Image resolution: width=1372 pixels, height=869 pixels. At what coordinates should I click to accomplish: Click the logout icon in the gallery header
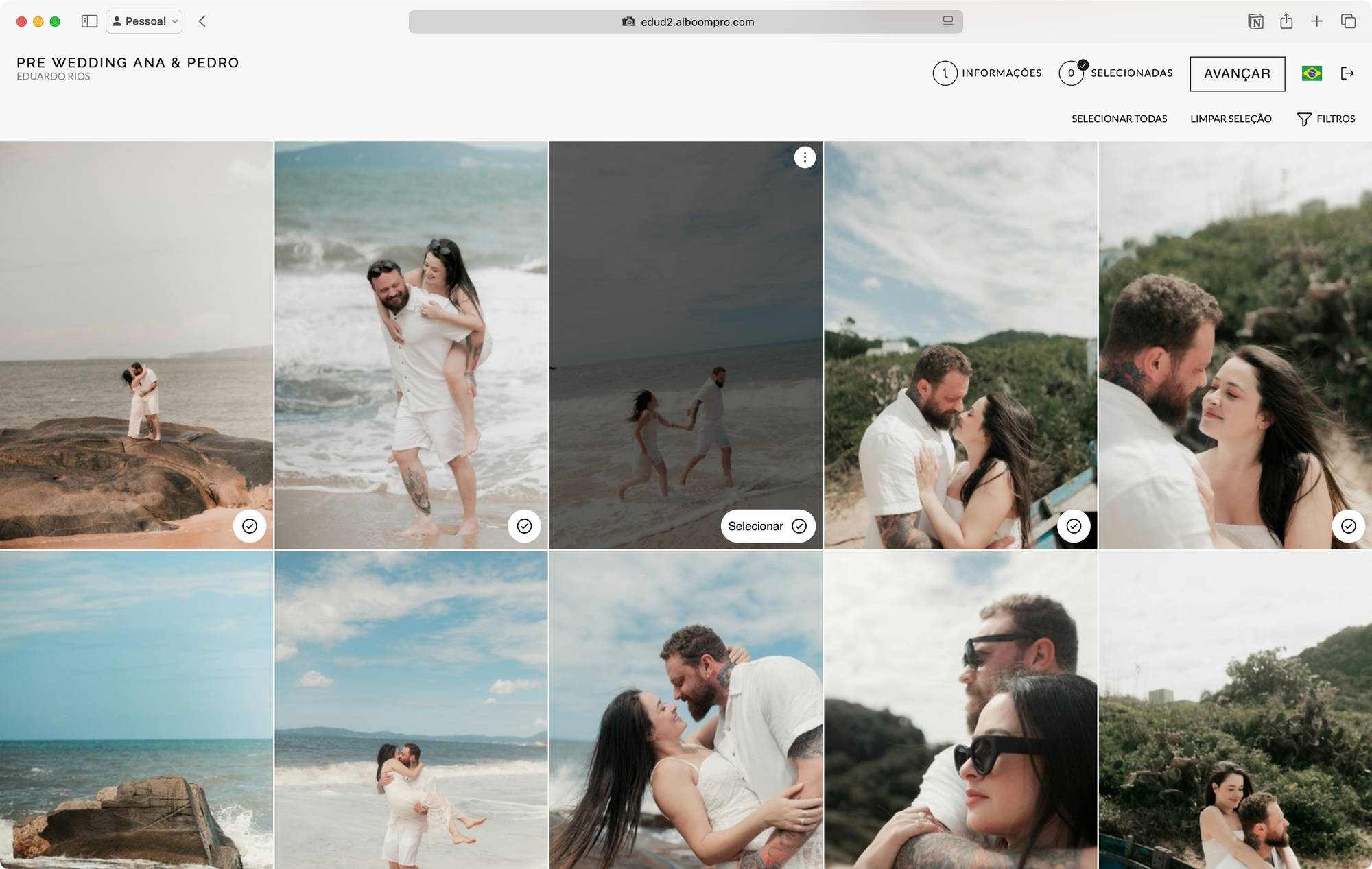(1349, 73)
